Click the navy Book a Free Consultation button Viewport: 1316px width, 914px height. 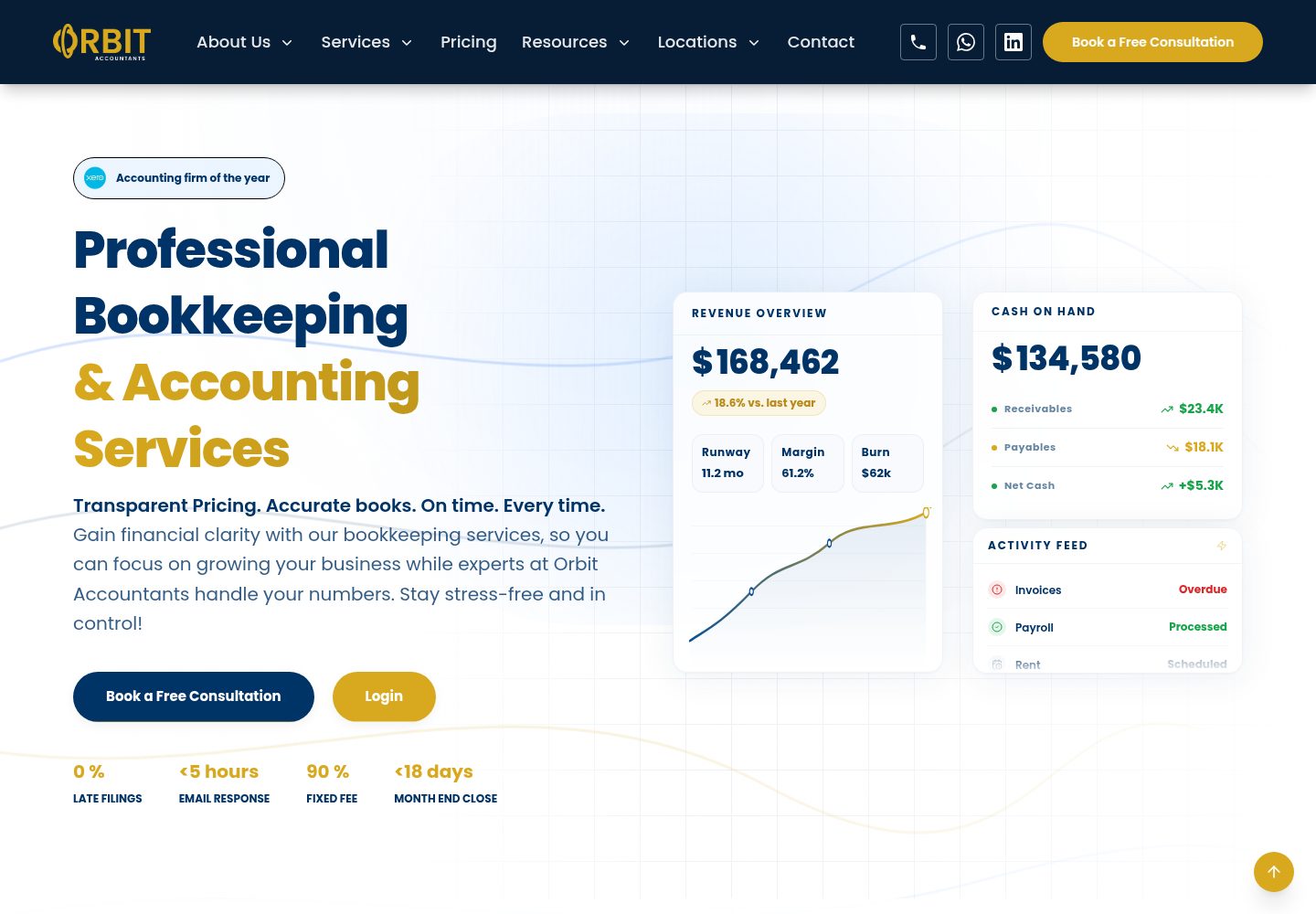coord(194,696)
